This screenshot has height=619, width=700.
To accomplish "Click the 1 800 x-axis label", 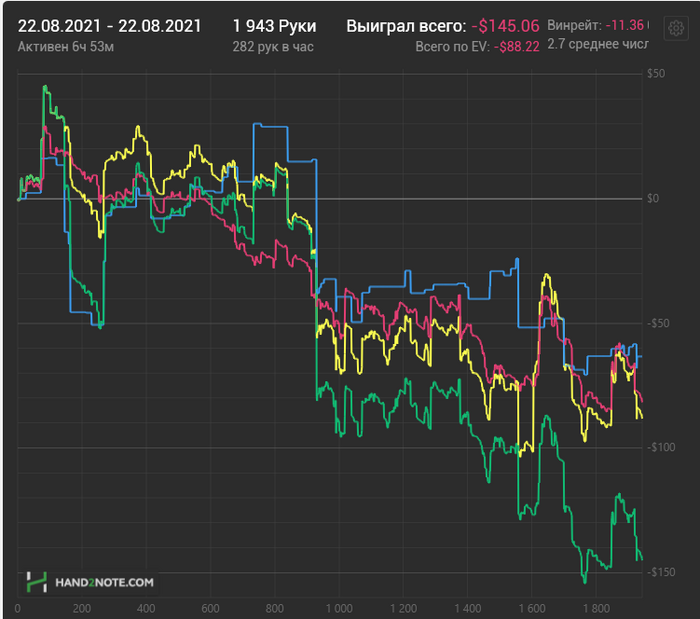I will (x=596, y=608).
